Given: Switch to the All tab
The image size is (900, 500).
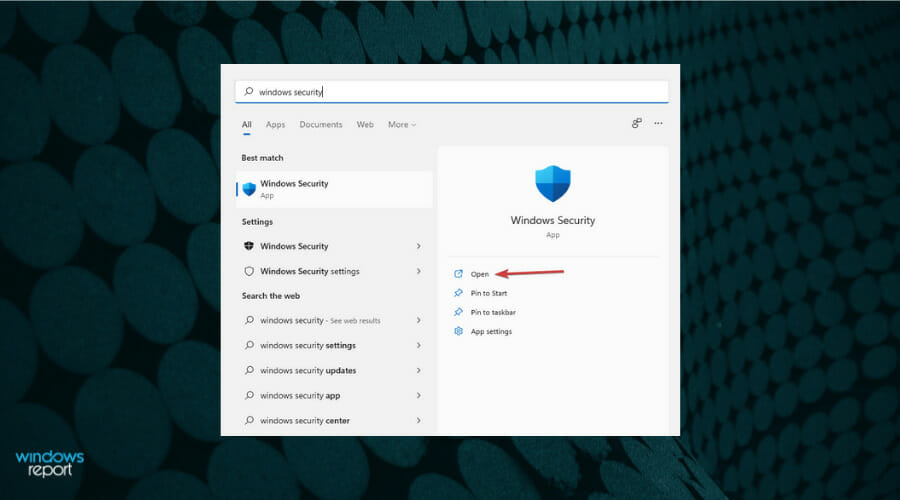Looking at the screenshot, I should click(x=246, y=125).
